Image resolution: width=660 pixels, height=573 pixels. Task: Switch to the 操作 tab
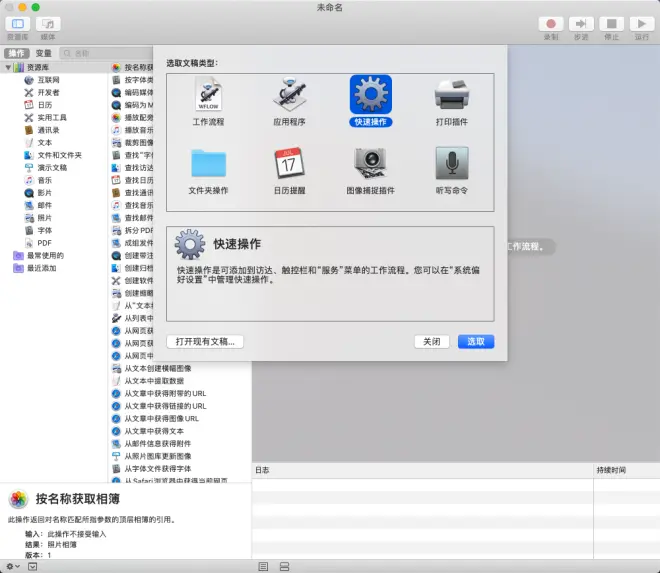17,53
